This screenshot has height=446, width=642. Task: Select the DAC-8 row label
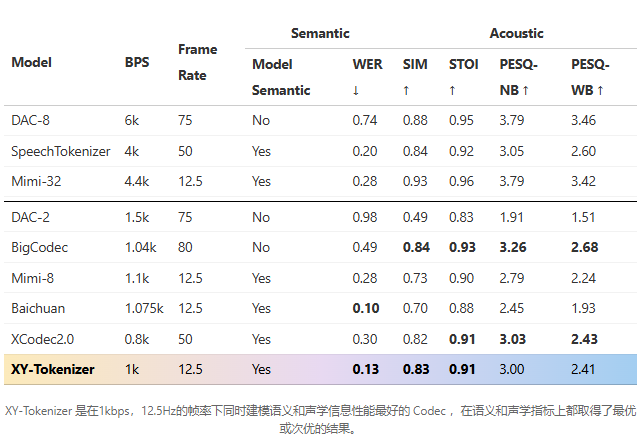click(32, 120)
